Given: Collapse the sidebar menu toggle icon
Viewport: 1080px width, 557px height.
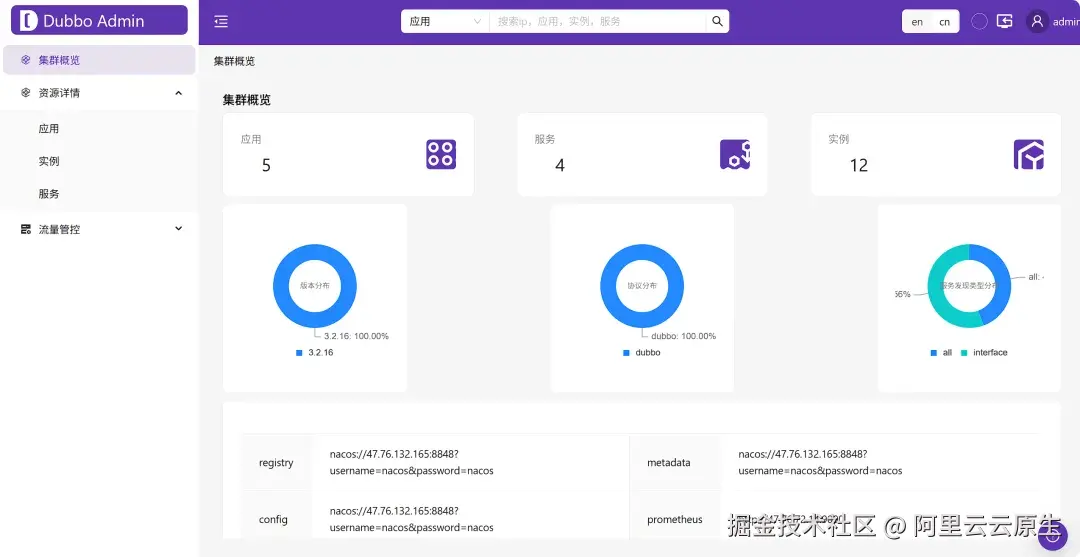Looking at the screenshot, I should [221, 22].
